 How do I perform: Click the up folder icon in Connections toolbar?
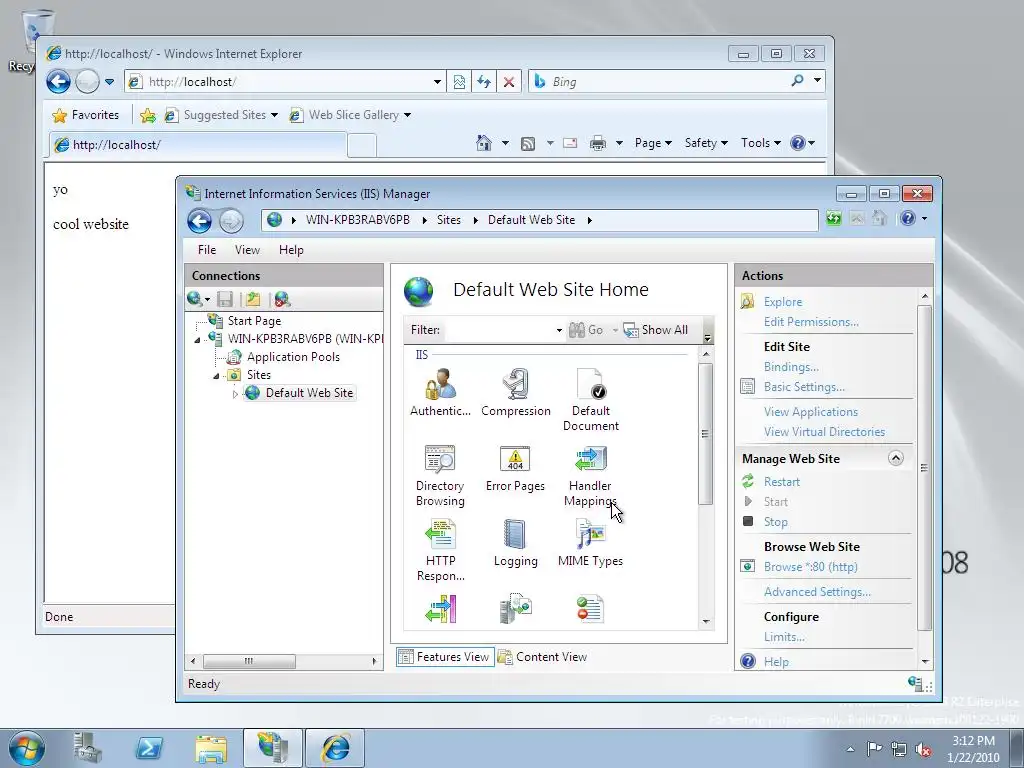click(x=253, y=299)
